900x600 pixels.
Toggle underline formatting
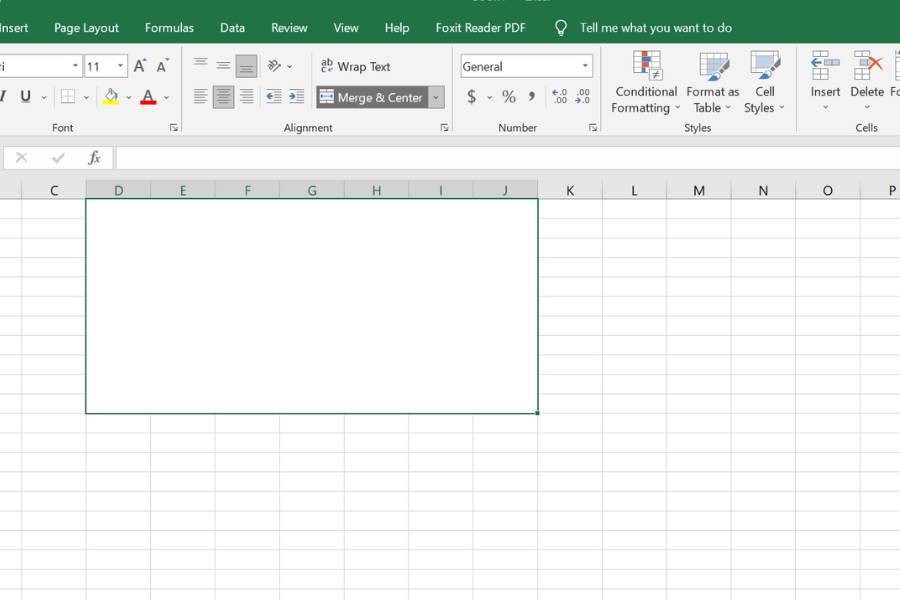click(25, 97)
